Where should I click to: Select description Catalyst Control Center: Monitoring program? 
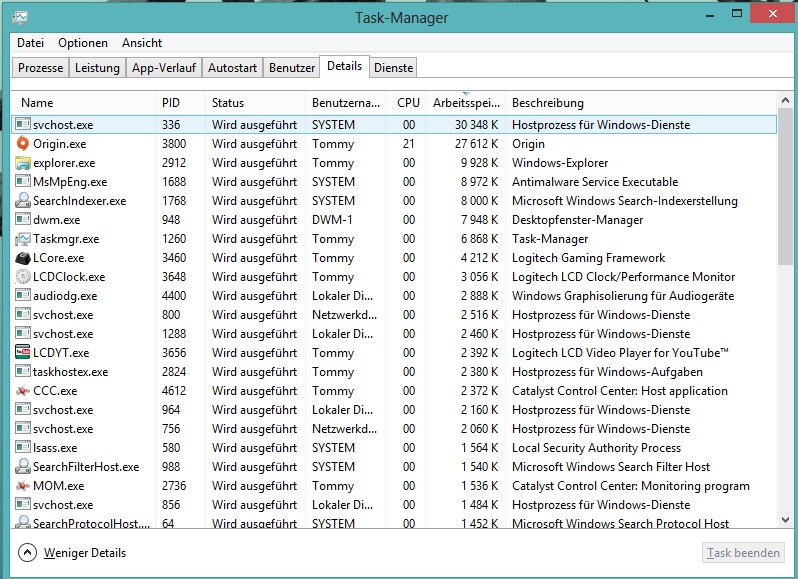[631, 486]
